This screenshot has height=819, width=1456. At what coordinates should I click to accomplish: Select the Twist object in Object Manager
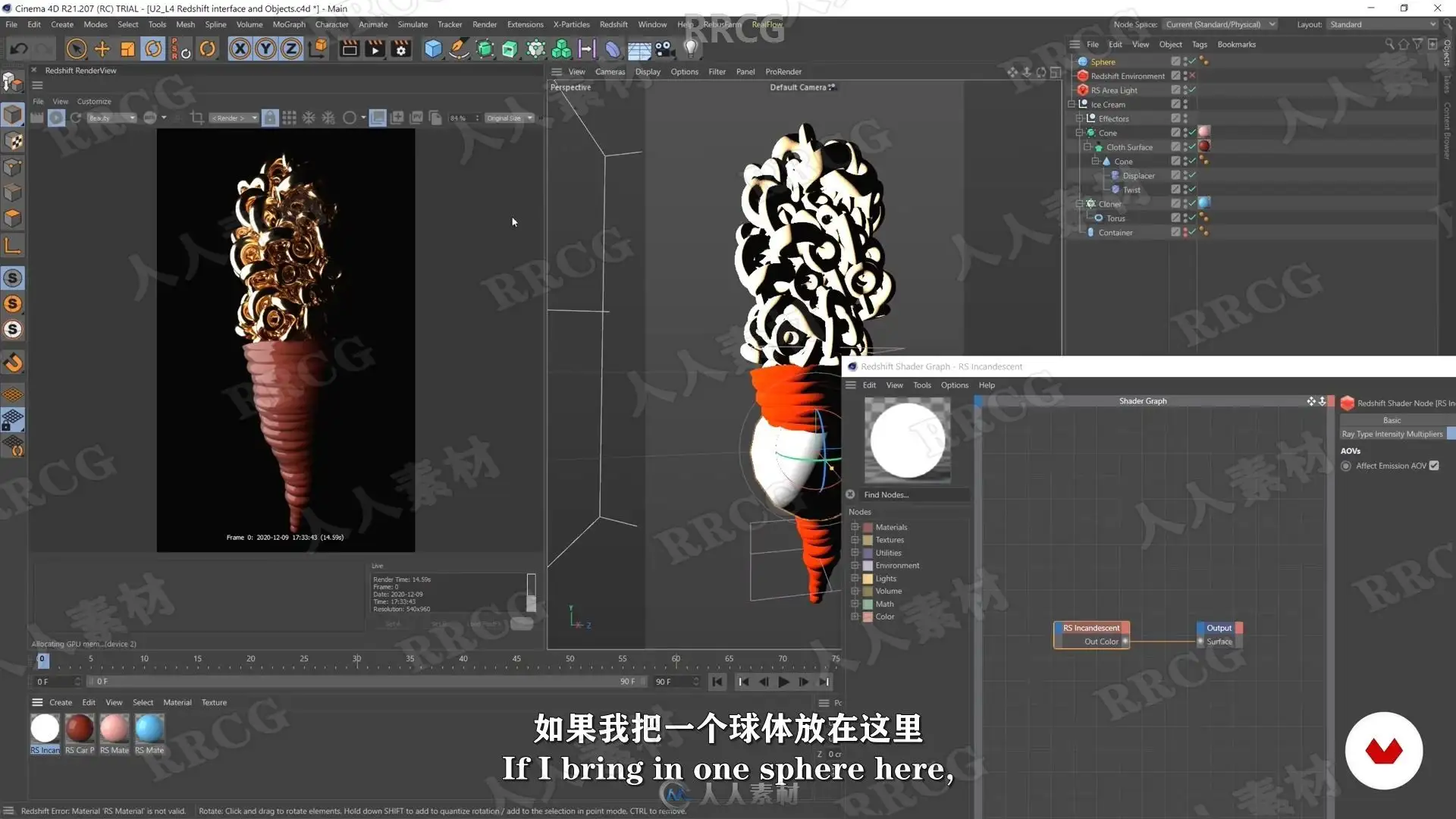point(1131,190)
